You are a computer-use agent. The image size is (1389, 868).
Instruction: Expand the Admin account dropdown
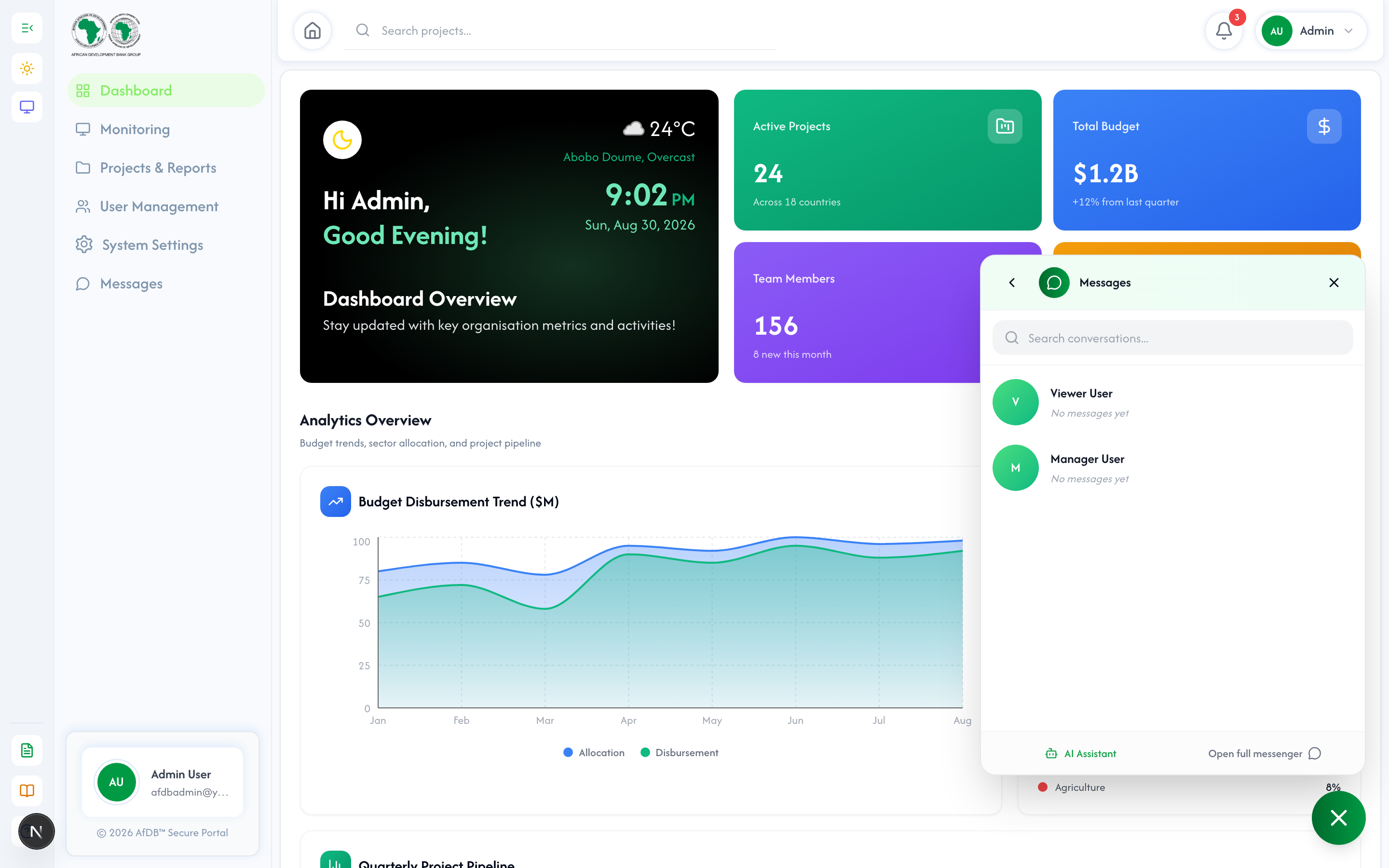(1311, 30)
